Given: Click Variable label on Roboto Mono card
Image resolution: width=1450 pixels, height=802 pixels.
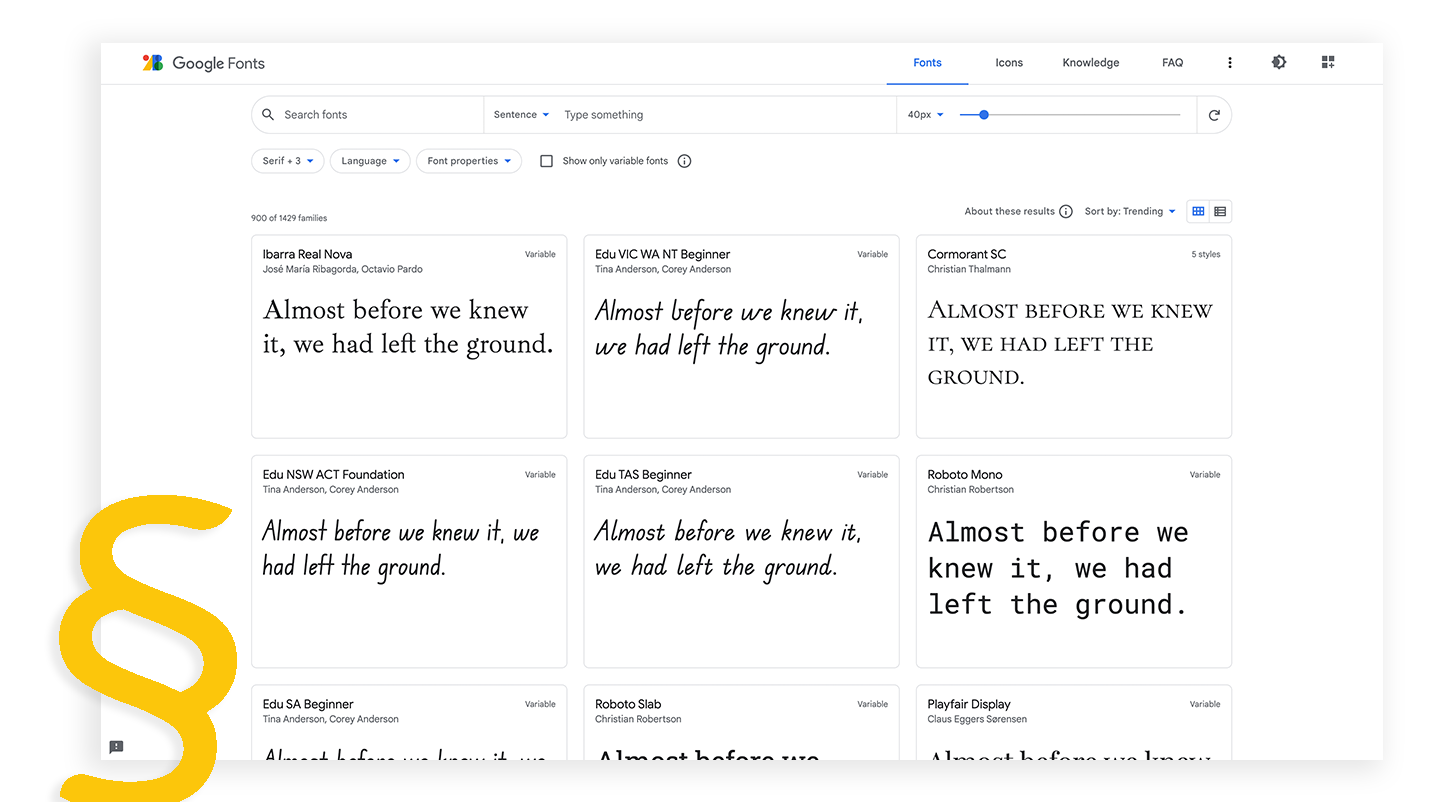Looking at the screenshot, I should (x=1205, y=475).
